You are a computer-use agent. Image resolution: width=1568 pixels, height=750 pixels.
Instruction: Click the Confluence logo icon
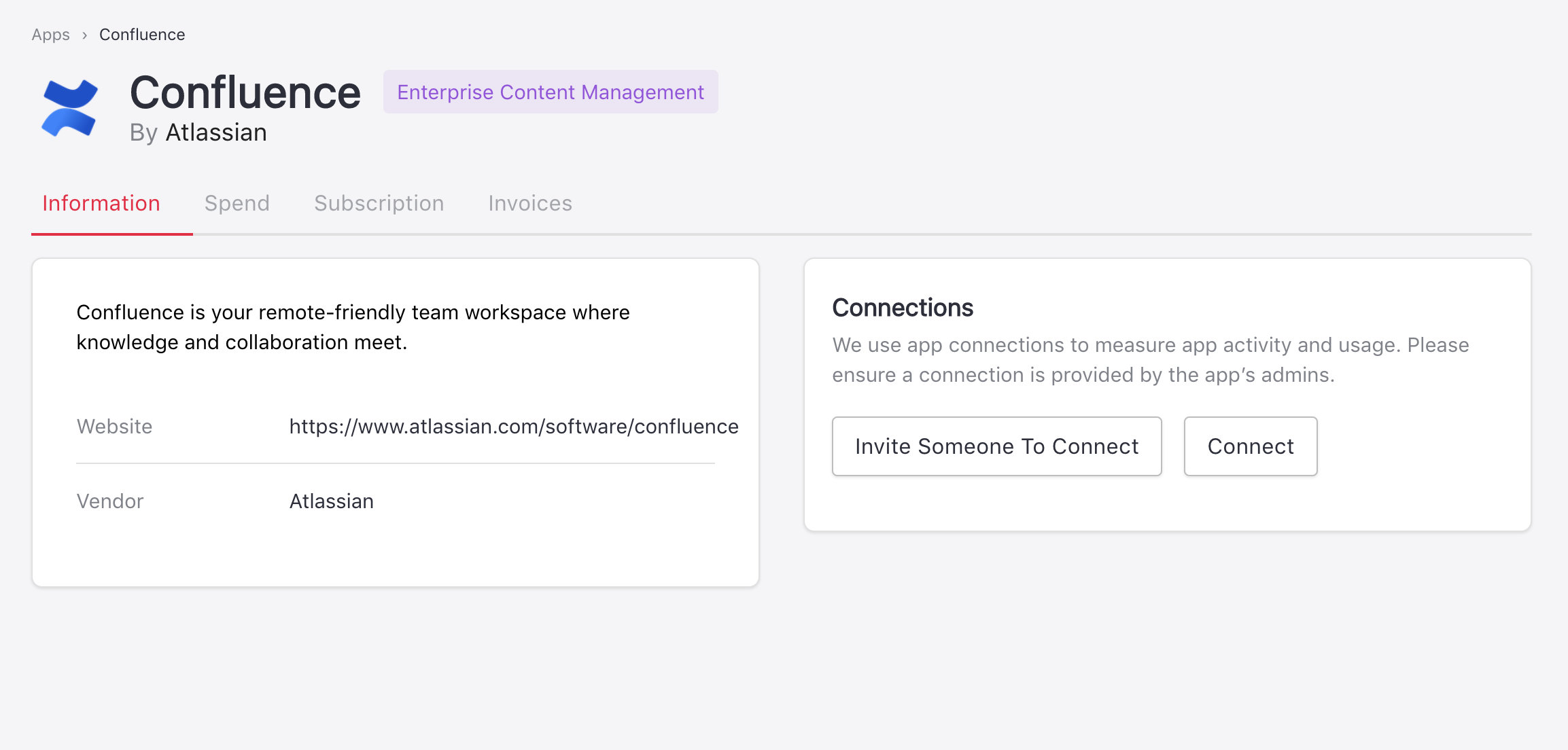pyautogui.click(x=69, y=108)
